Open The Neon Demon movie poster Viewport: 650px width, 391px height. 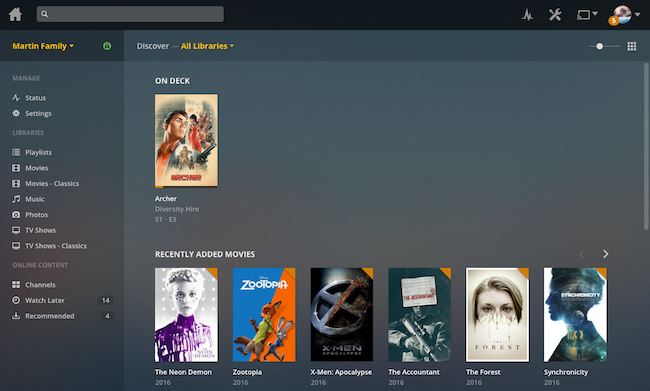coord(186,314)
